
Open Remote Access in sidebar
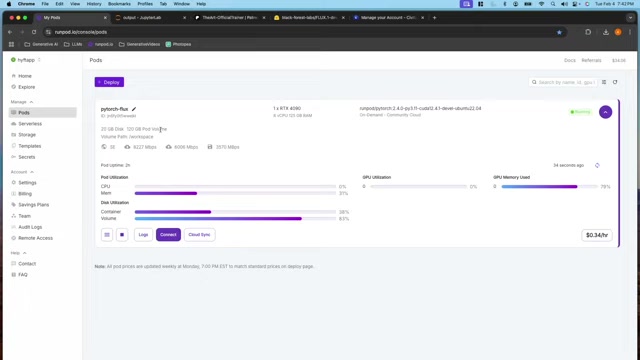[35, 238]
